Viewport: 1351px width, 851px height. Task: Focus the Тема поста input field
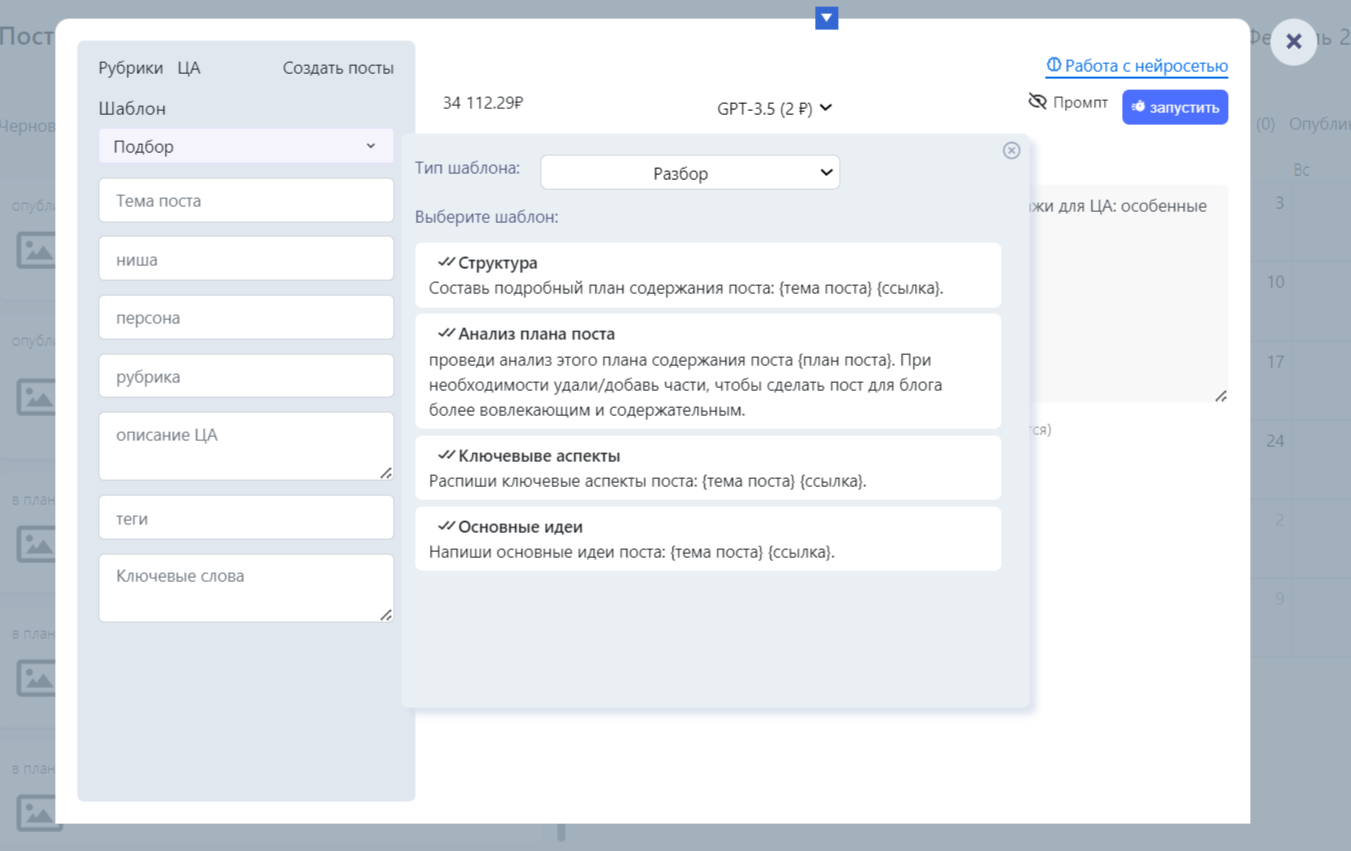pos(246,201)
